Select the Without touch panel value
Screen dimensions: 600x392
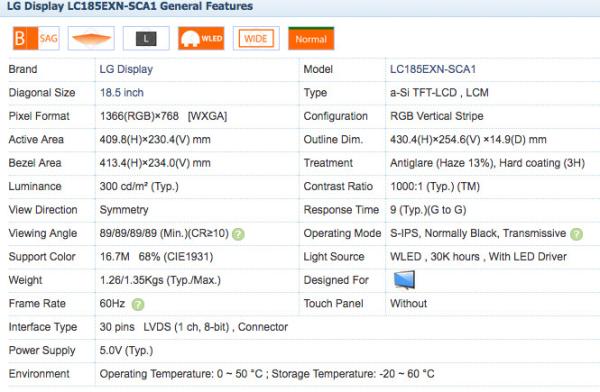coord(408,304)
